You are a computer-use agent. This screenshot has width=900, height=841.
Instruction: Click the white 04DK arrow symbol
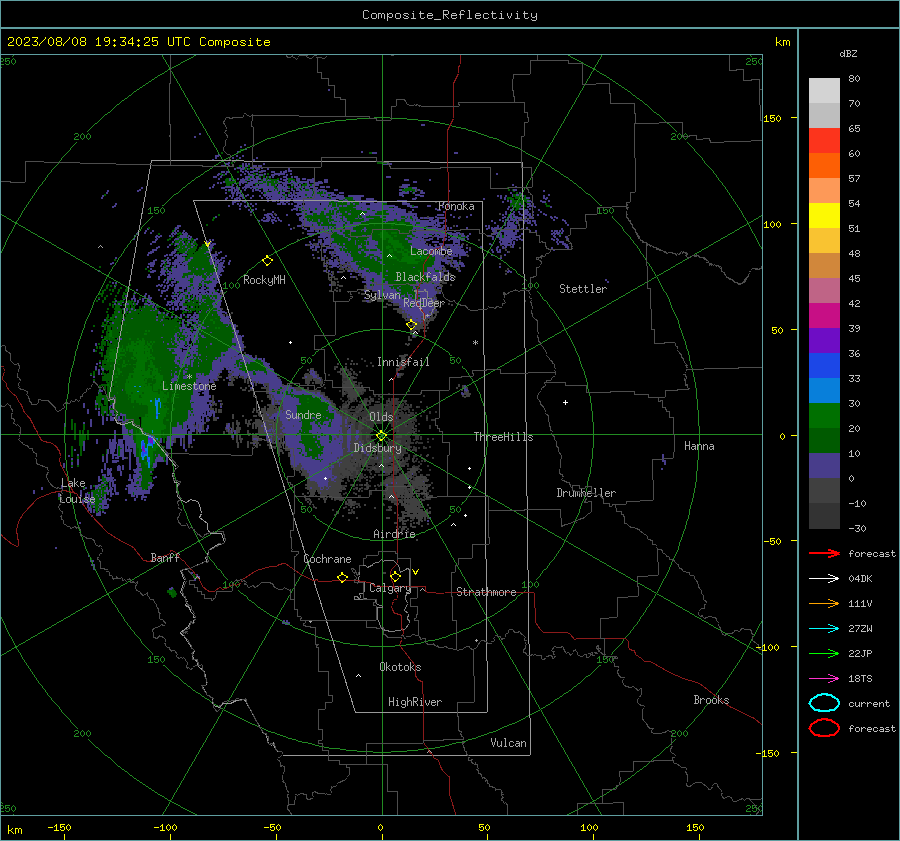tap(824, 579)
